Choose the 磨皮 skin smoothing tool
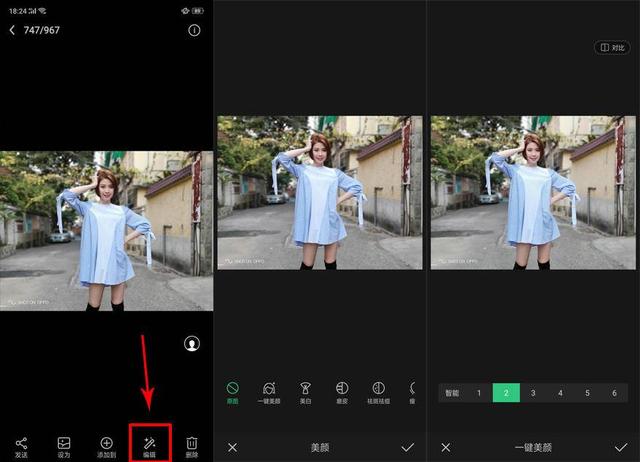 (x=341, y=391)
